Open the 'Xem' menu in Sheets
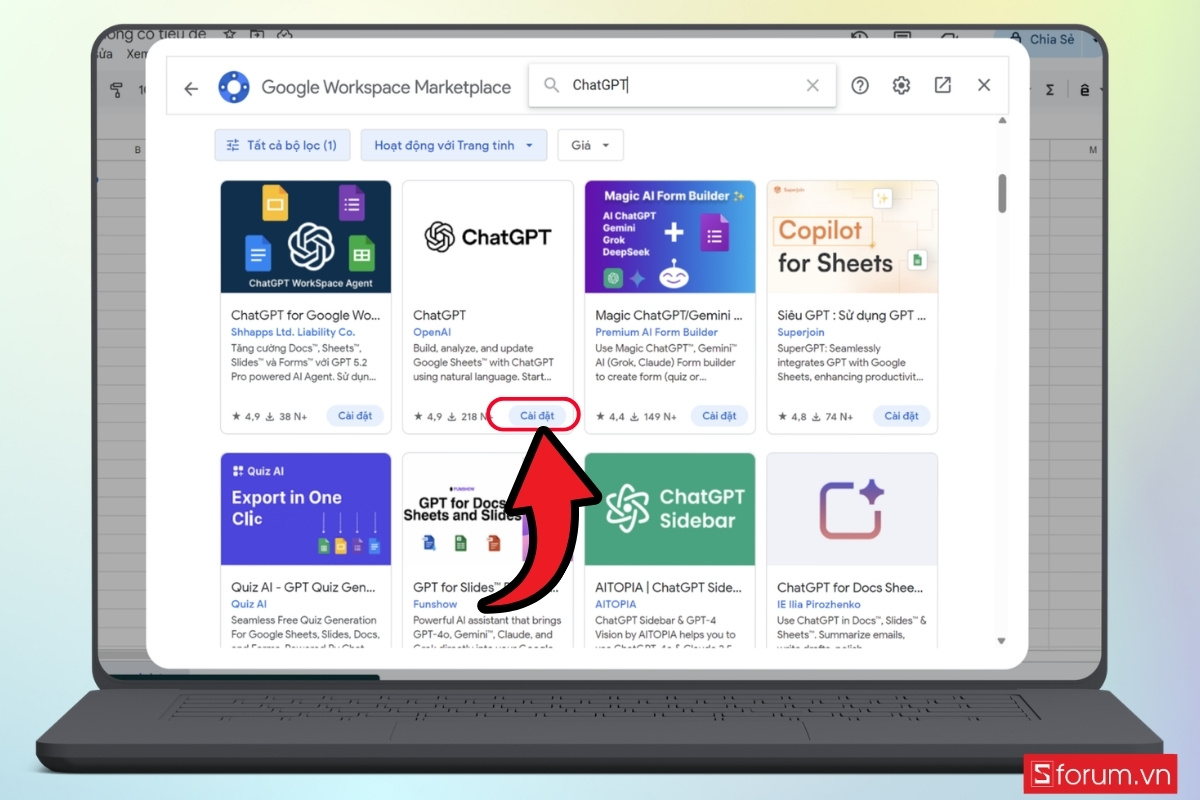The width and height of the screenshot is (1200, 800). [x=137, y=54]
